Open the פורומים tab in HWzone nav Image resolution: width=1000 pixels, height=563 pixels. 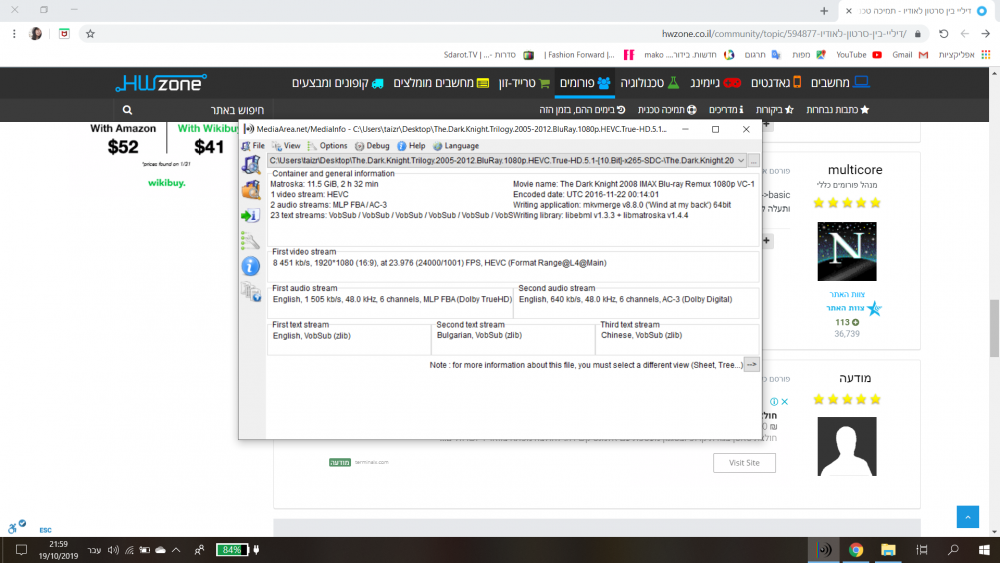pyautogui.click(x=585, y=83)
